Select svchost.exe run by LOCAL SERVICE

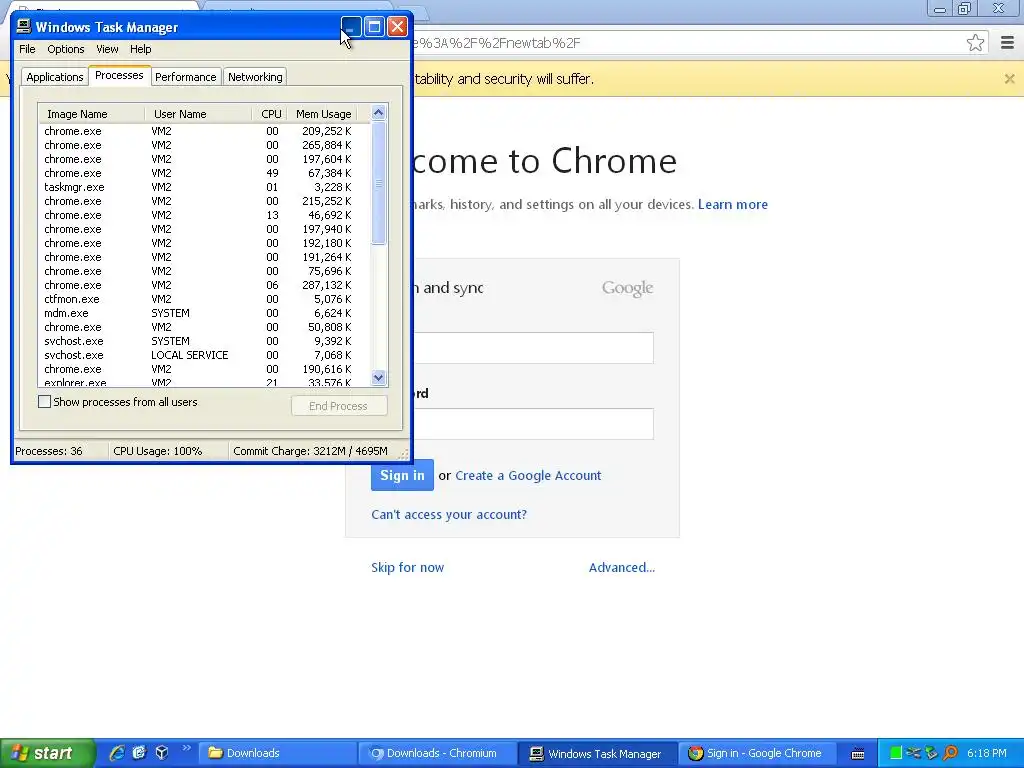[x=204, y=355]
